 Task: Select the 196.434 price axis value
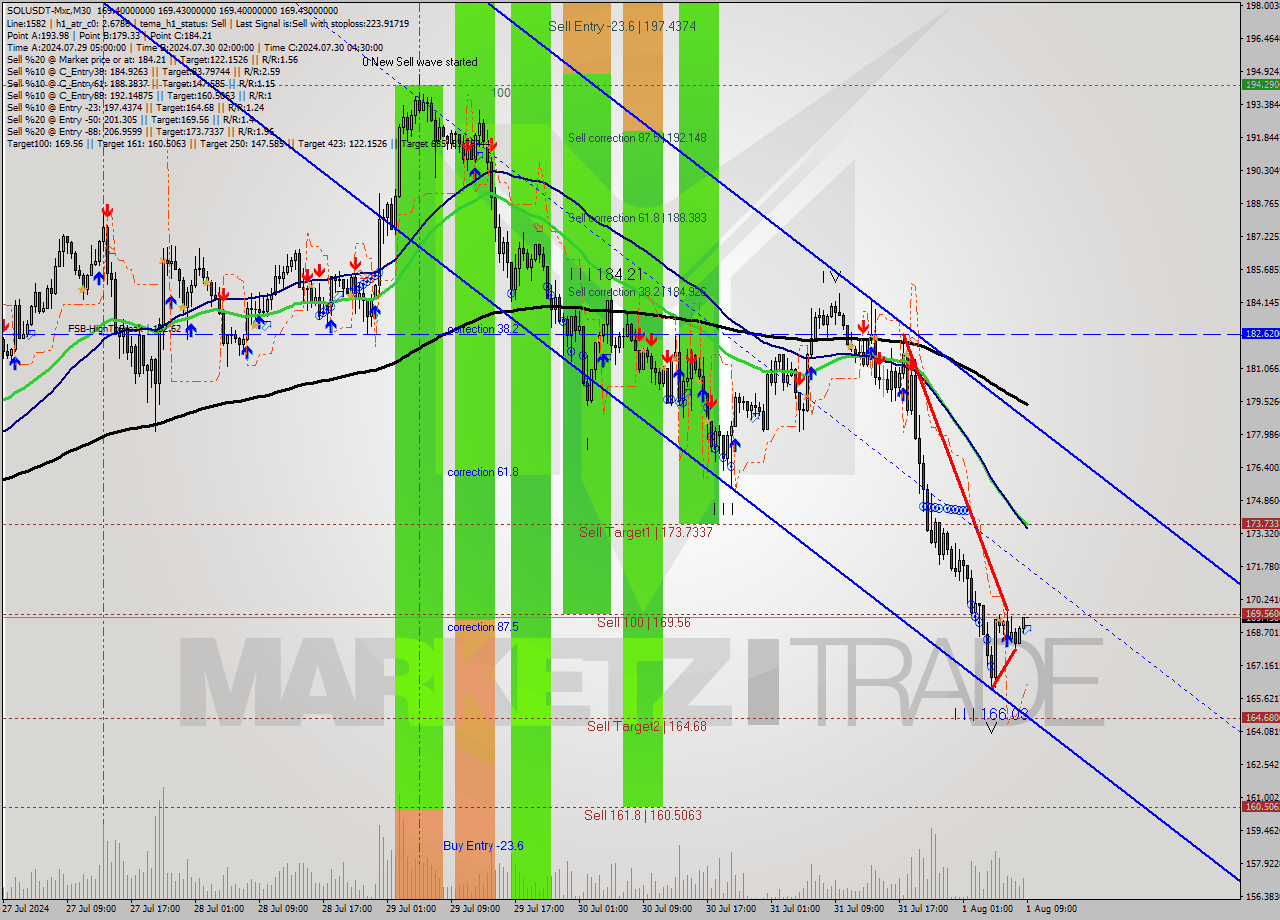1261,39
